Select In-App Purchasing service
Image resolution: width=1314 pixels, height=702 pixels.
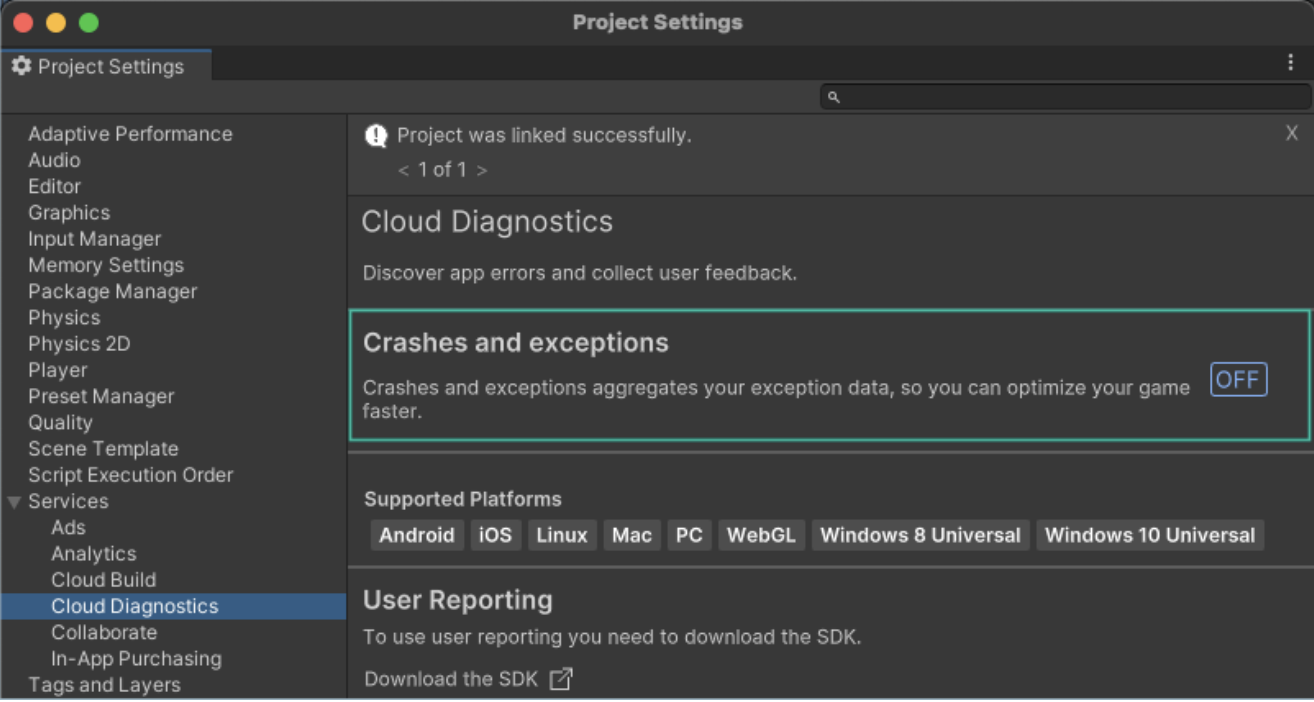tap(136, 659)
